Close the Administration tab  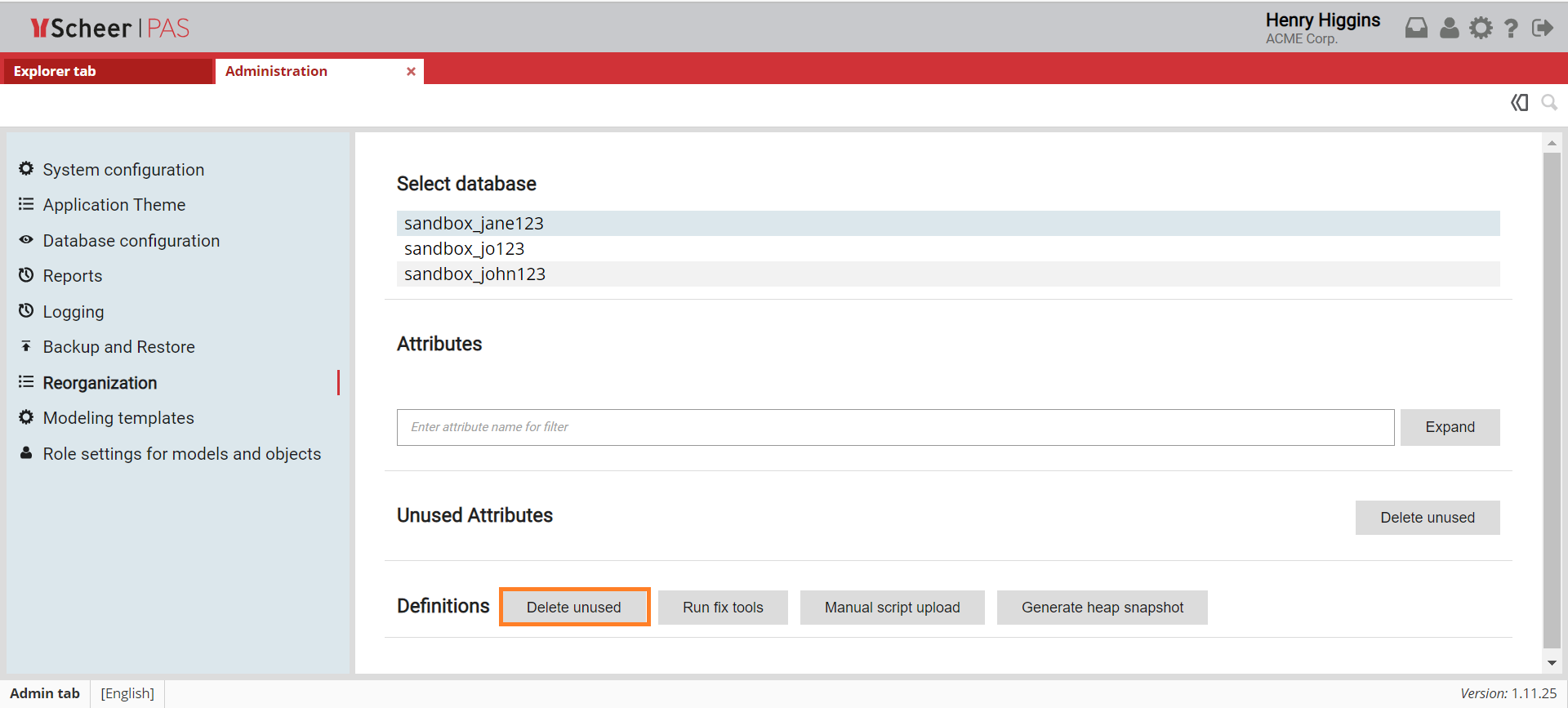tap(411, 72)
